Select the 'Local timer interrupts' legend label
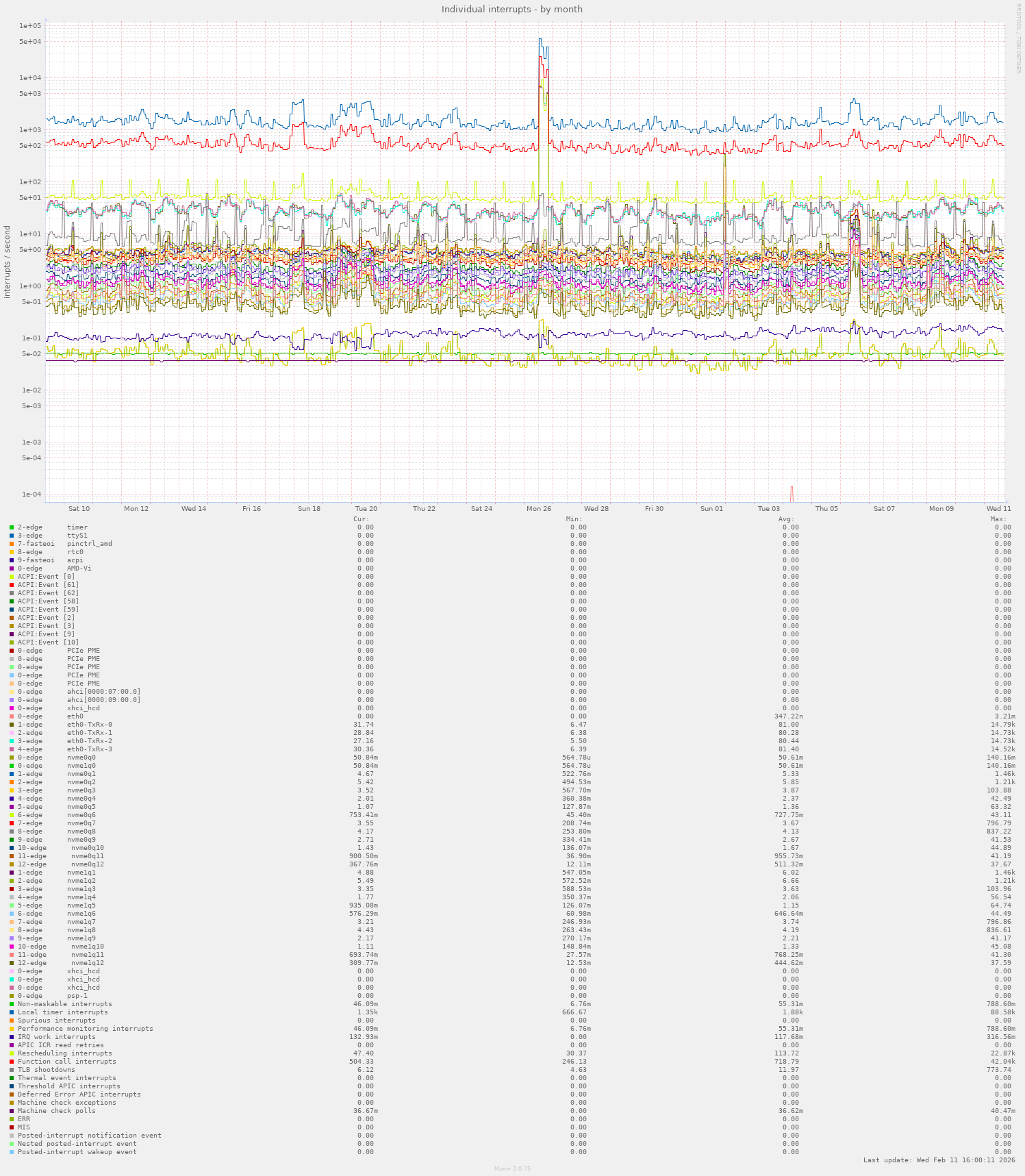This screenshot has width=1025, height=1176. tap(63, 1012)
